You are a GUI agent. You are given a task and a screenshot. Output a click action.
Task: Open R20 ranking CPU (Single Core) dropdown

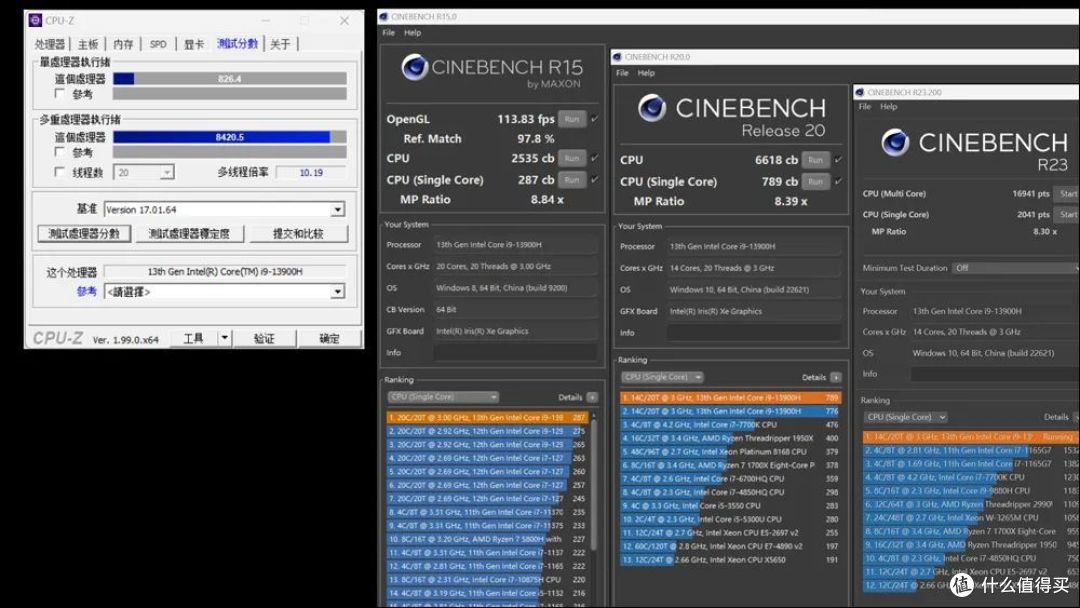pos(663,377)
